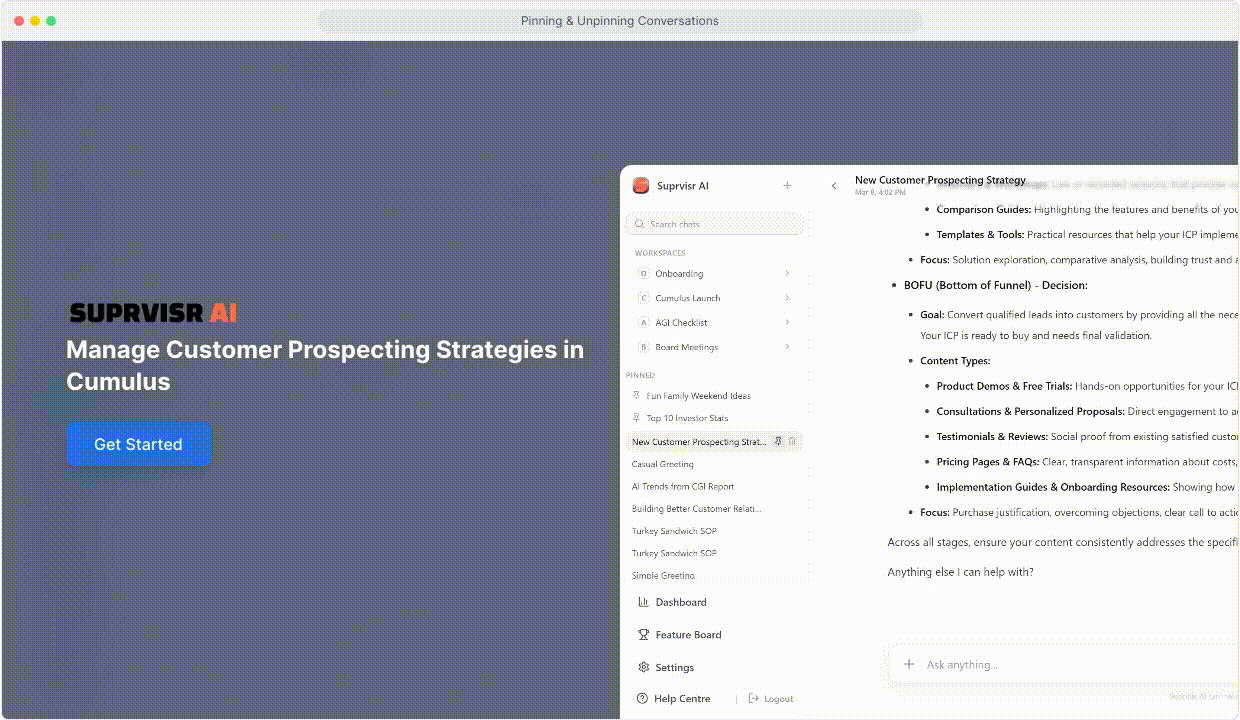
Task: Open the Casual Greeting conversation
Action: pos(662,464)
